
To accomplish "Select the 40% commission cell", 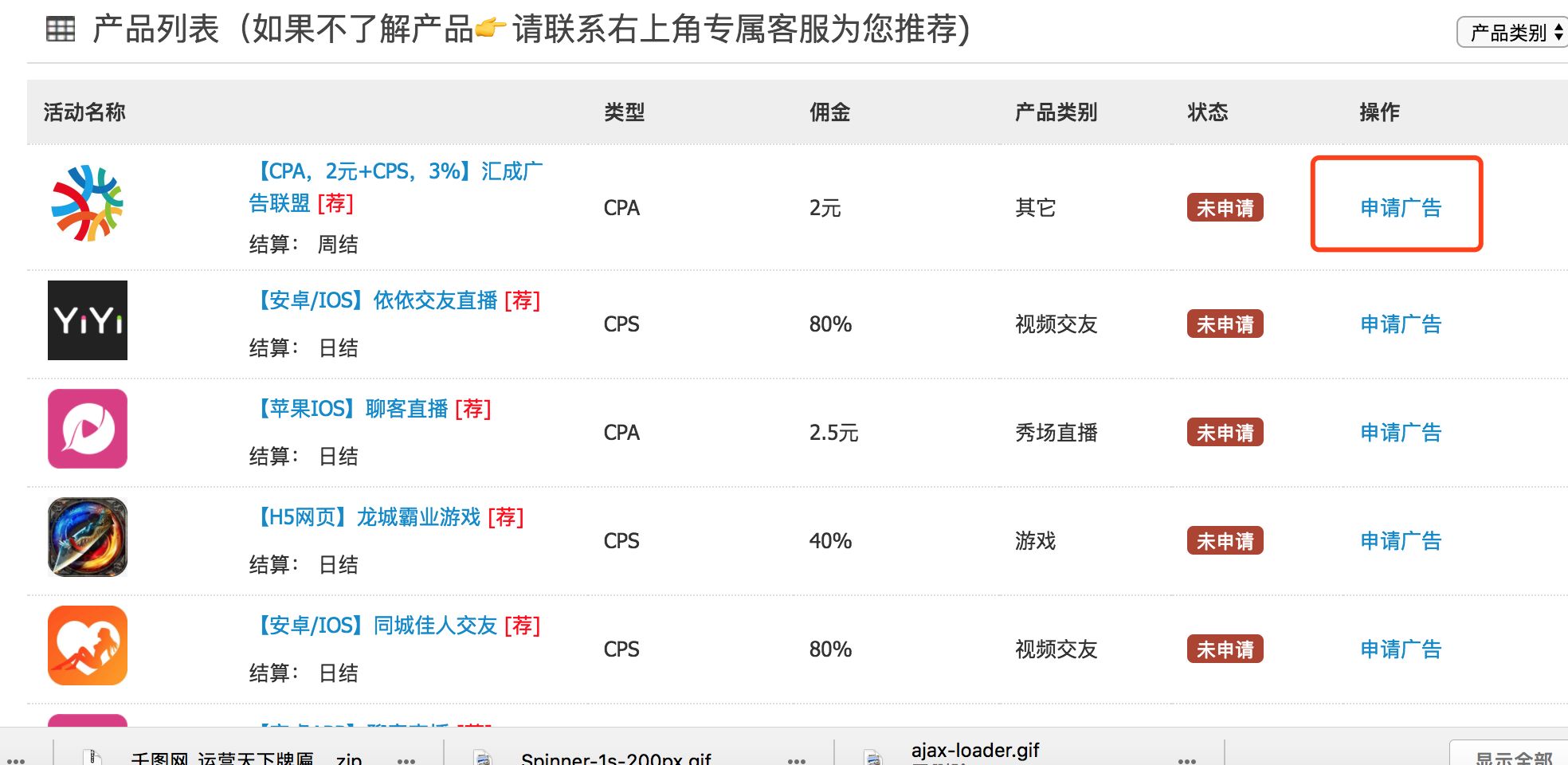I will pyautogui.click(x=830, y=541).
